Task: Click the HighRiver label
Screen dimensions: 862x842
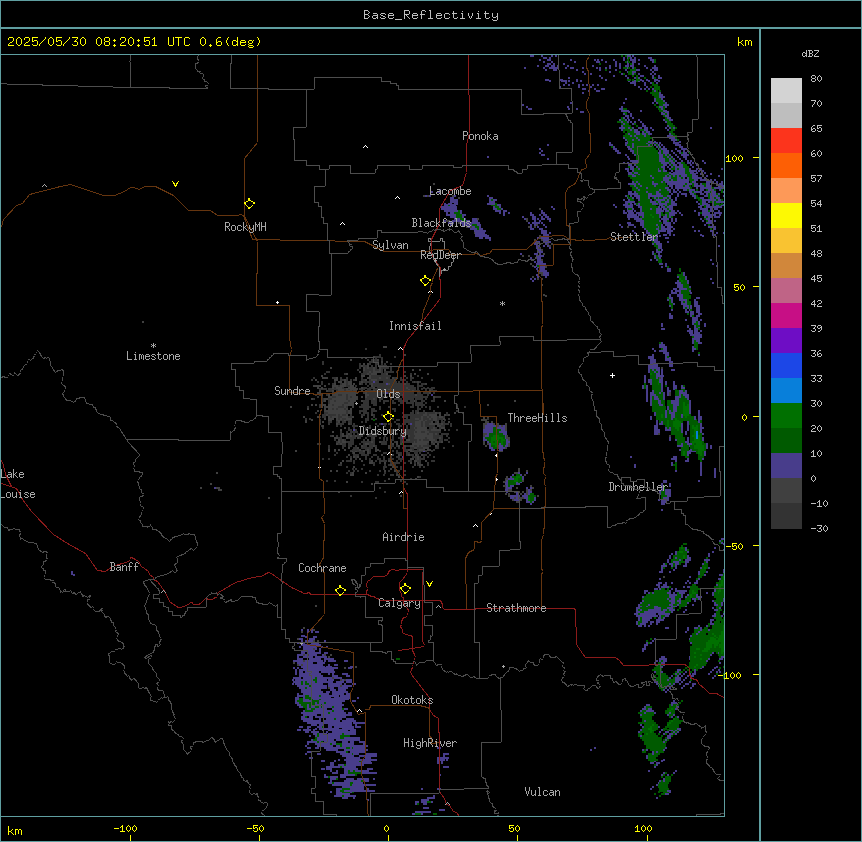Action: pyautogui.click(x=430, y=743)
